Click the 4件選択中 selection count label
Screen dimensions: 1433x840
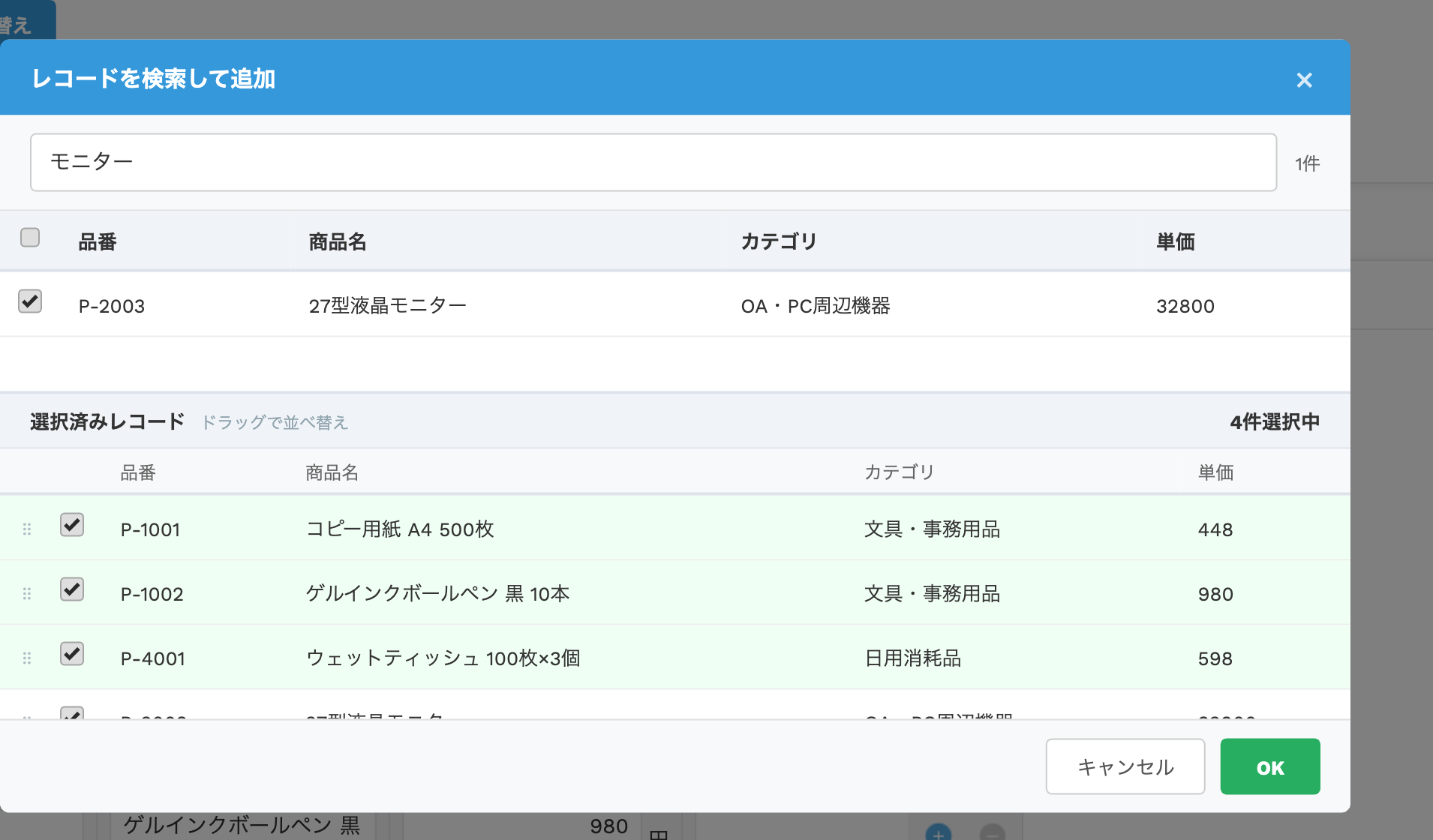coord(1275,421)
